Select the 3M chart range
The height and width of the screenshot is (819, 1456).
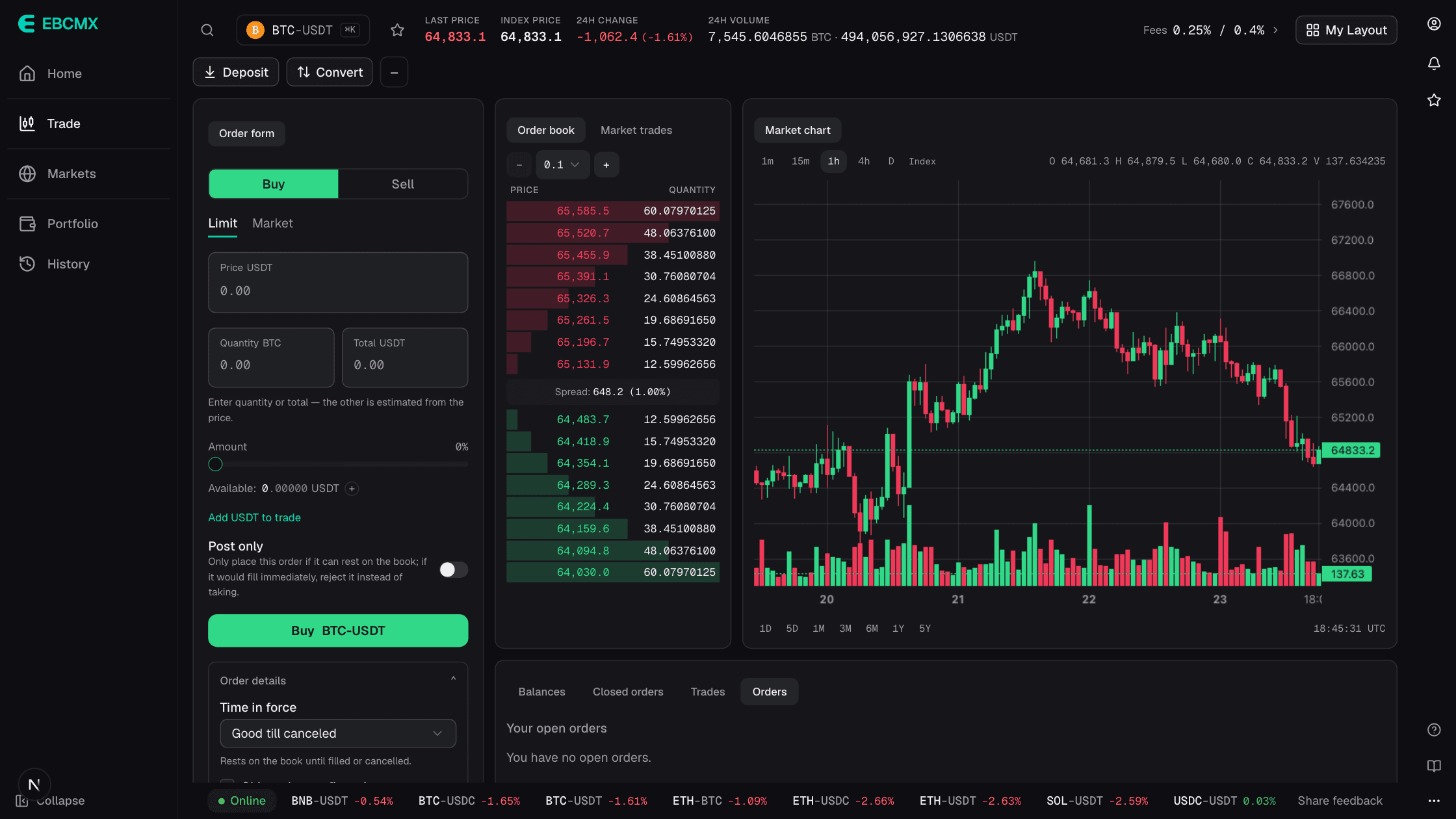845,629
